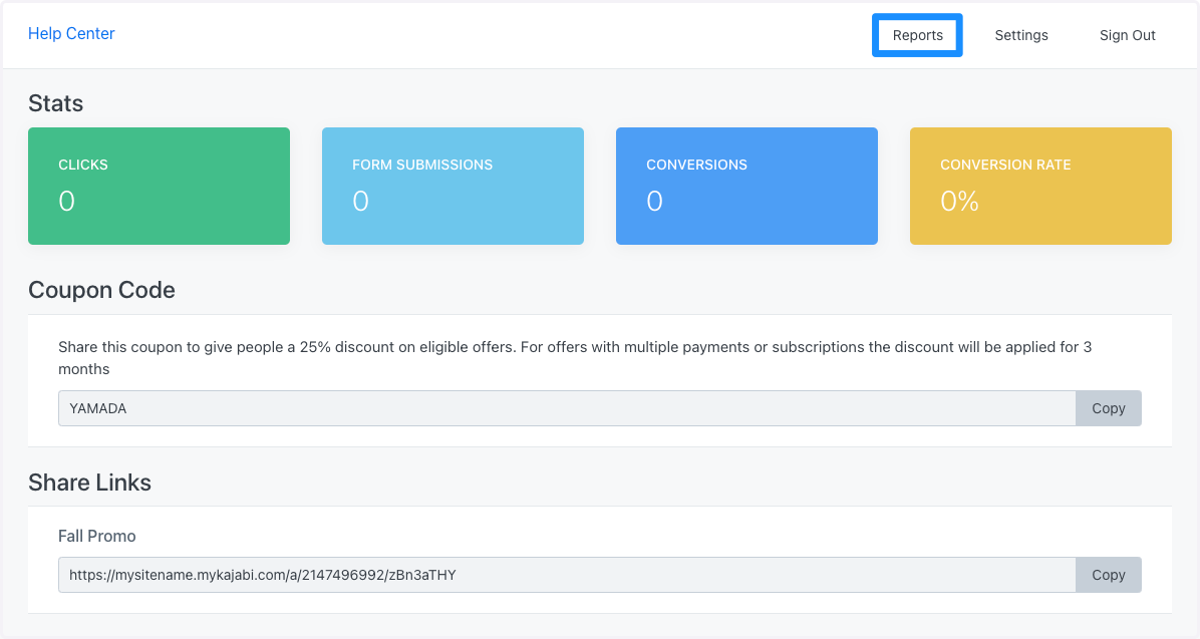1200x639 pixels.
Task: Open Settings in the top navigation
Action: point(1021,35)
